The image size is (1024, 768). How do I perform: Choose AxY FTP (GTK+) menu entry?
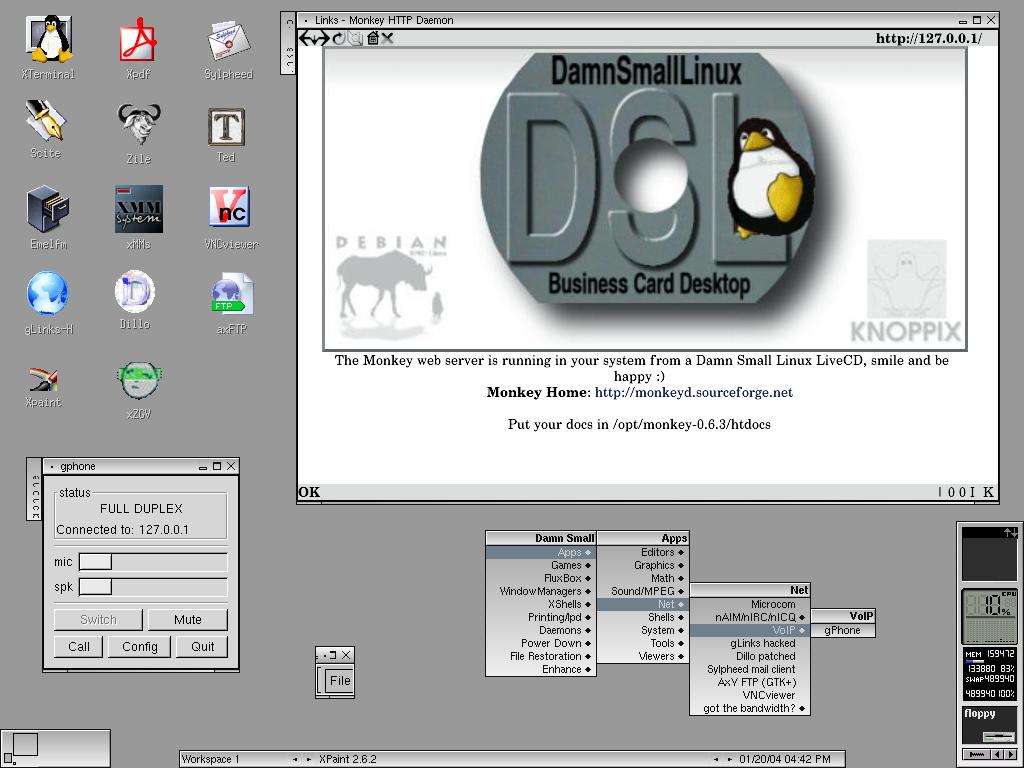point(750,682)
